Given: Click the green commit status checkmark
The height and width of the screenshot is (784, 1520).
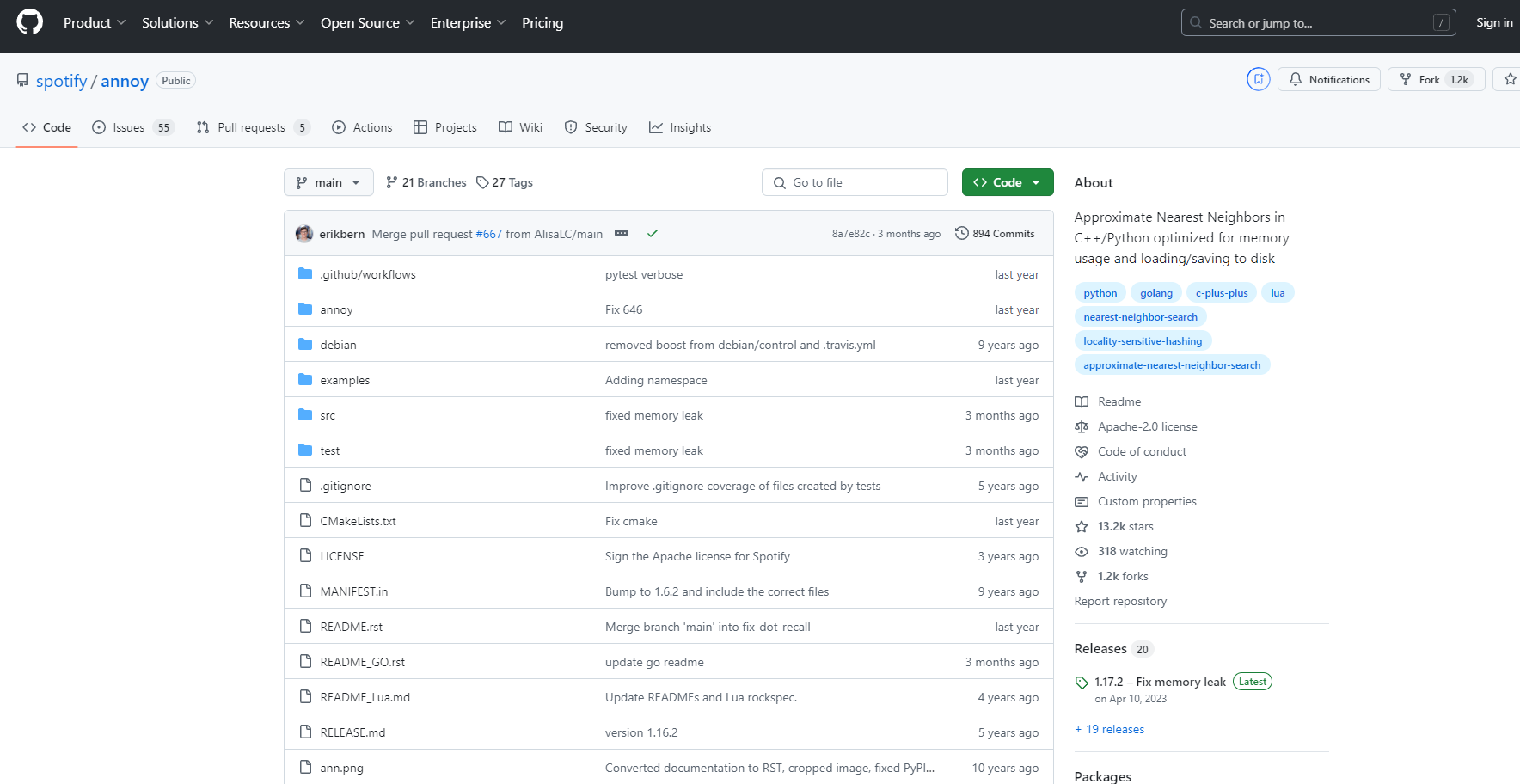Looking at the screenshot, I should tap(653, 233).
